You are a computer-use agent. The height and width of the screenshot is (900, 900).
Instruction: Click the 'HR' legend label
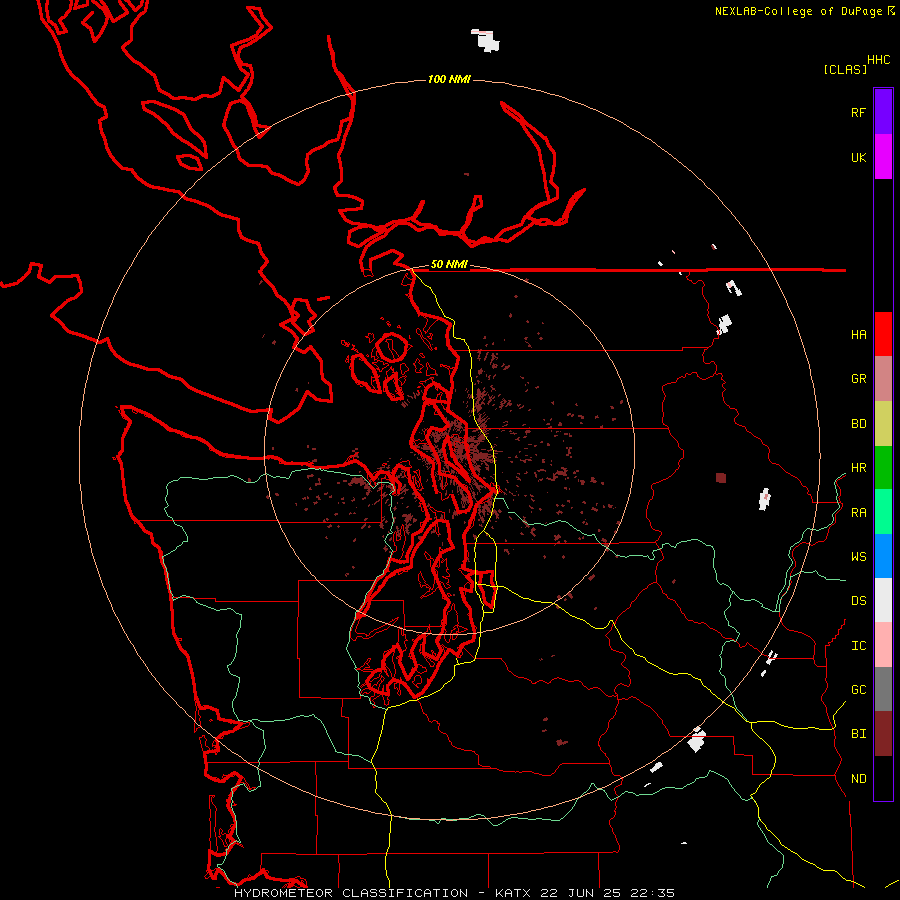point(858,468)
